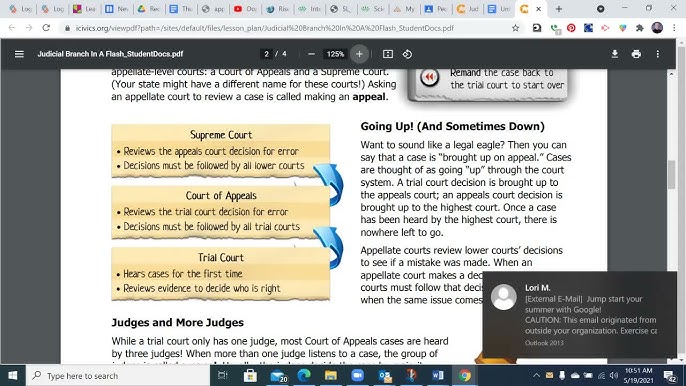This screenshot has width=686, height=386.
Task: Click the Windows search box
Action: point(118,375)
